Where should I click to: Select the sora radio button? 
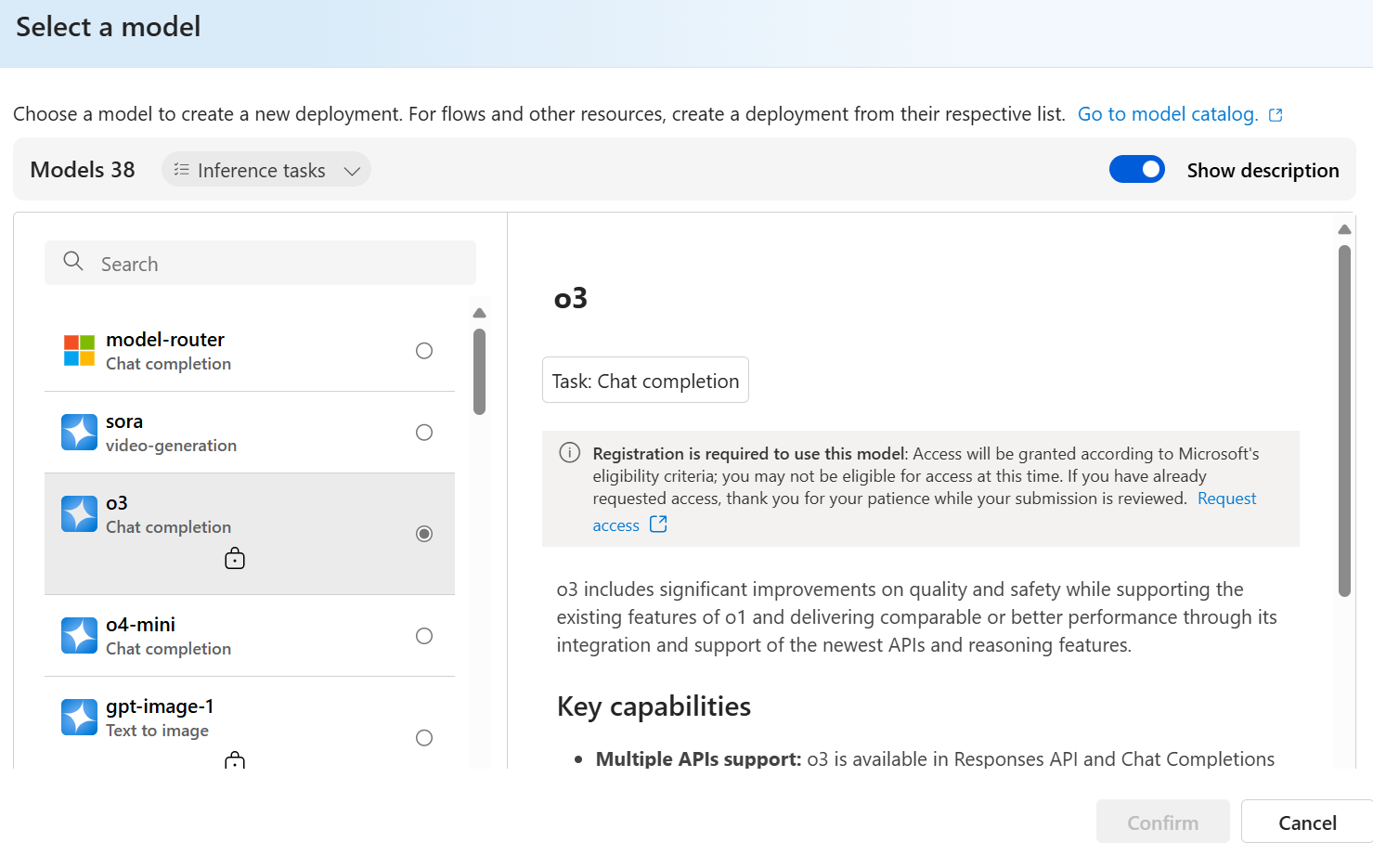424,433
